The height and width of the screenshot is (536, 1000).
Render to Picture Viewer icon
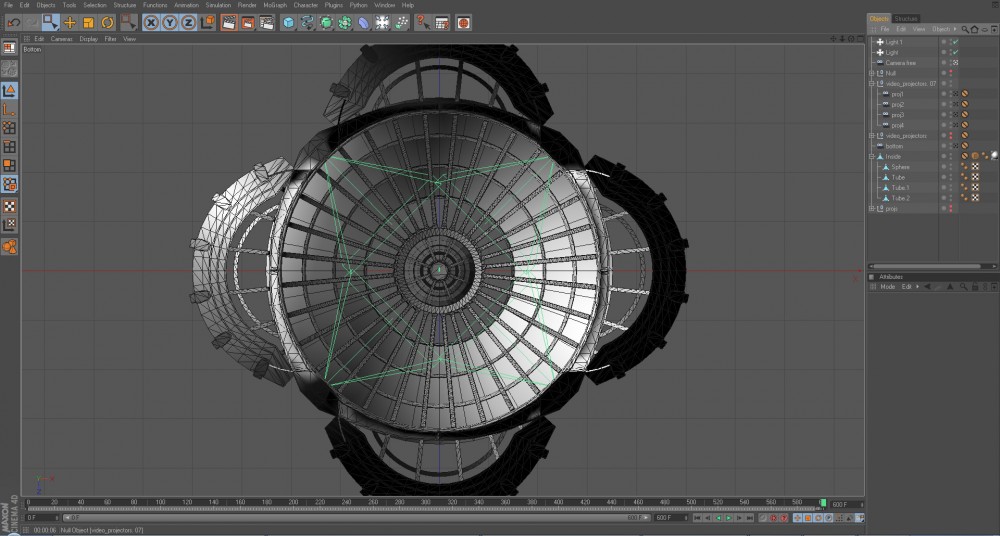pos(248,23)
